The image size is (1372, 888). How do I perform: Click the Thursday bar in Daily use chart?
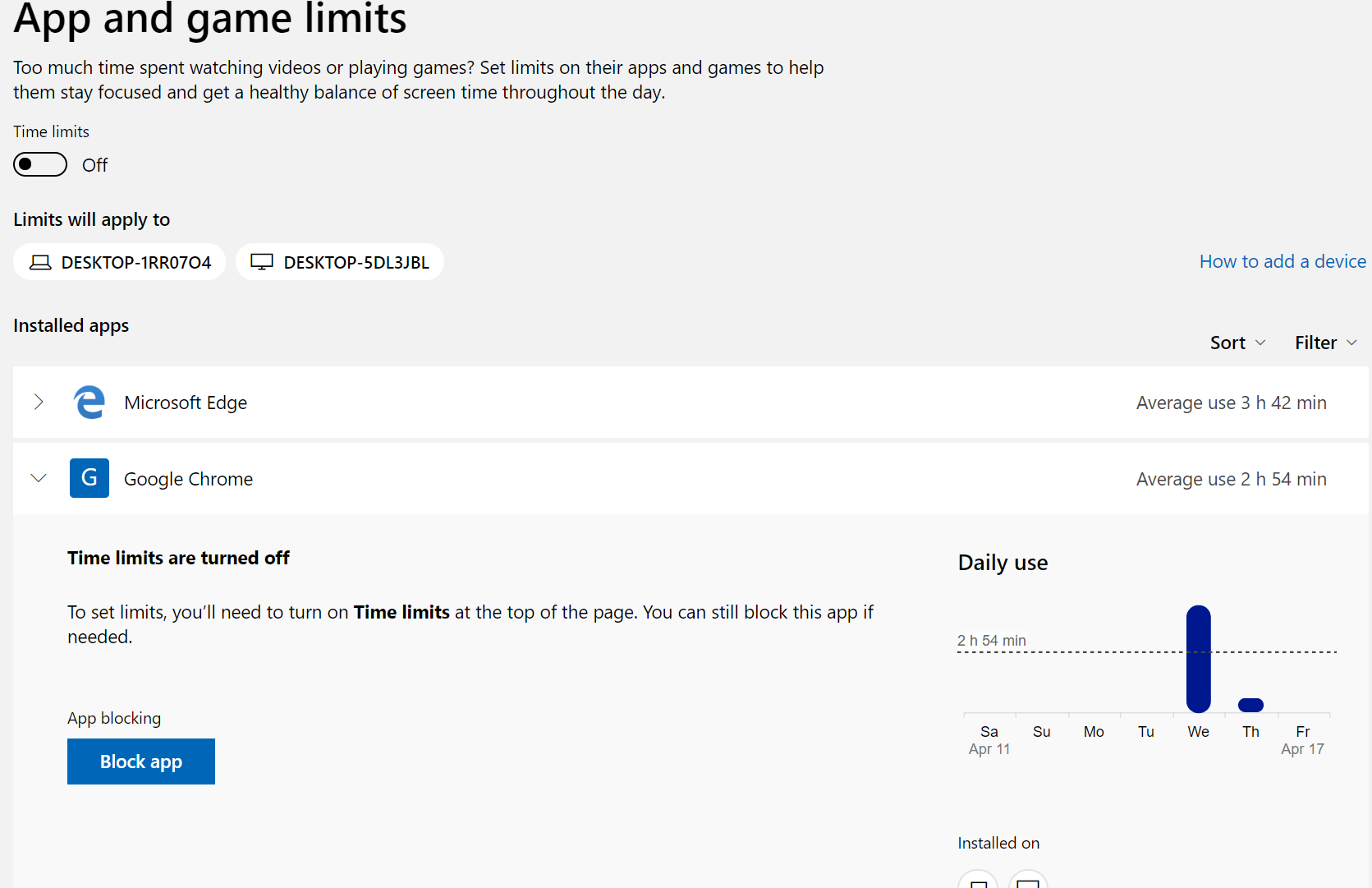tap(1250, 705)
